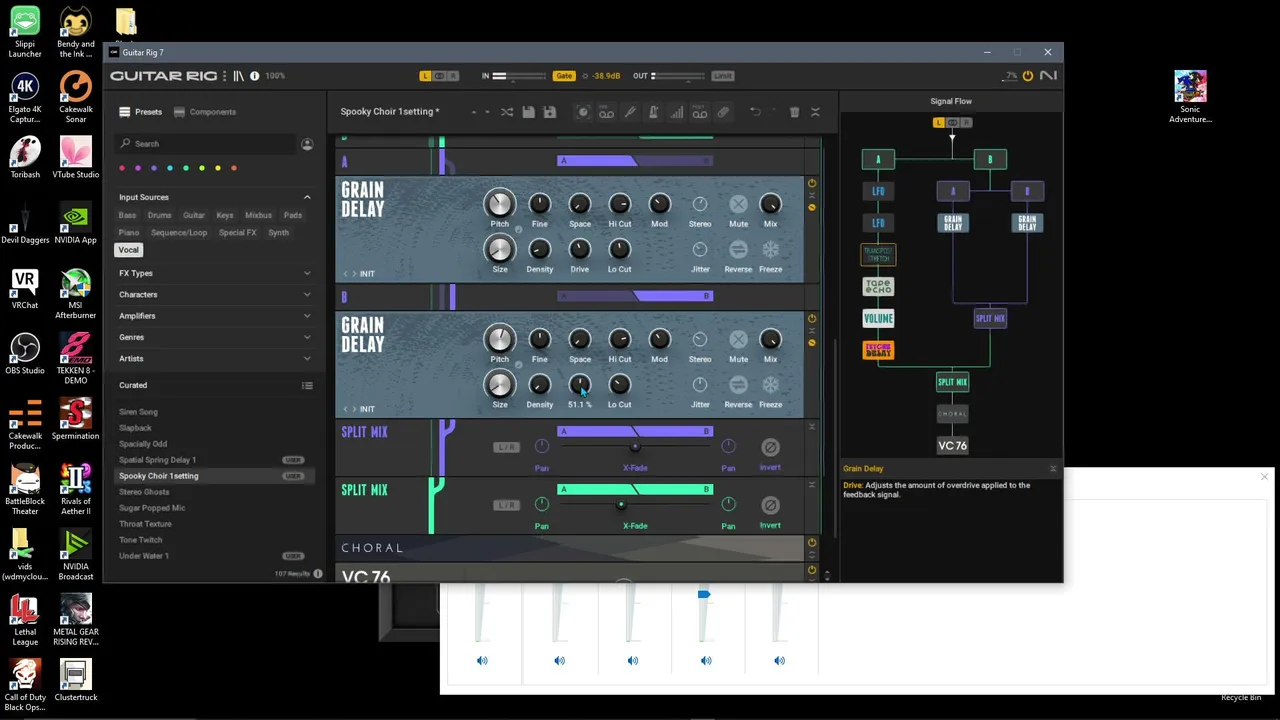The height and width of the screenshot is (720, 1280).
Task: Click the Invert icon on green Split Mix
Action: [770, 505]
